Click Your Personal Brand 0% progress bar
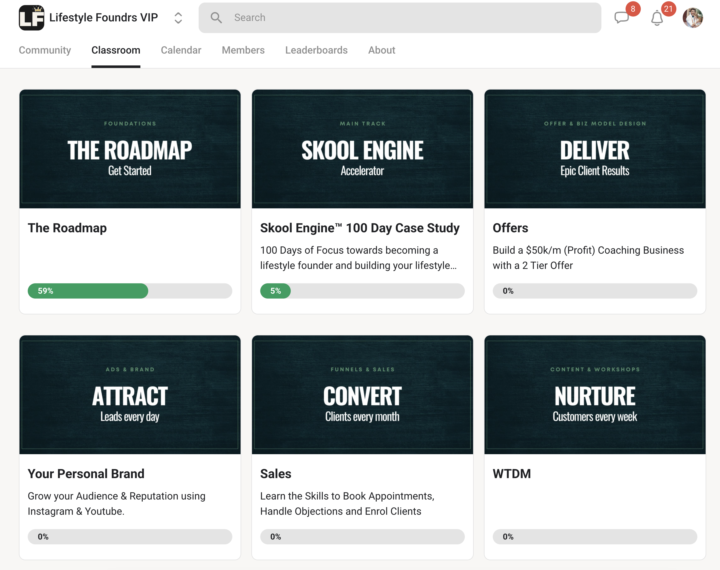This screenshot has width=720, height=570. [130, 536]
